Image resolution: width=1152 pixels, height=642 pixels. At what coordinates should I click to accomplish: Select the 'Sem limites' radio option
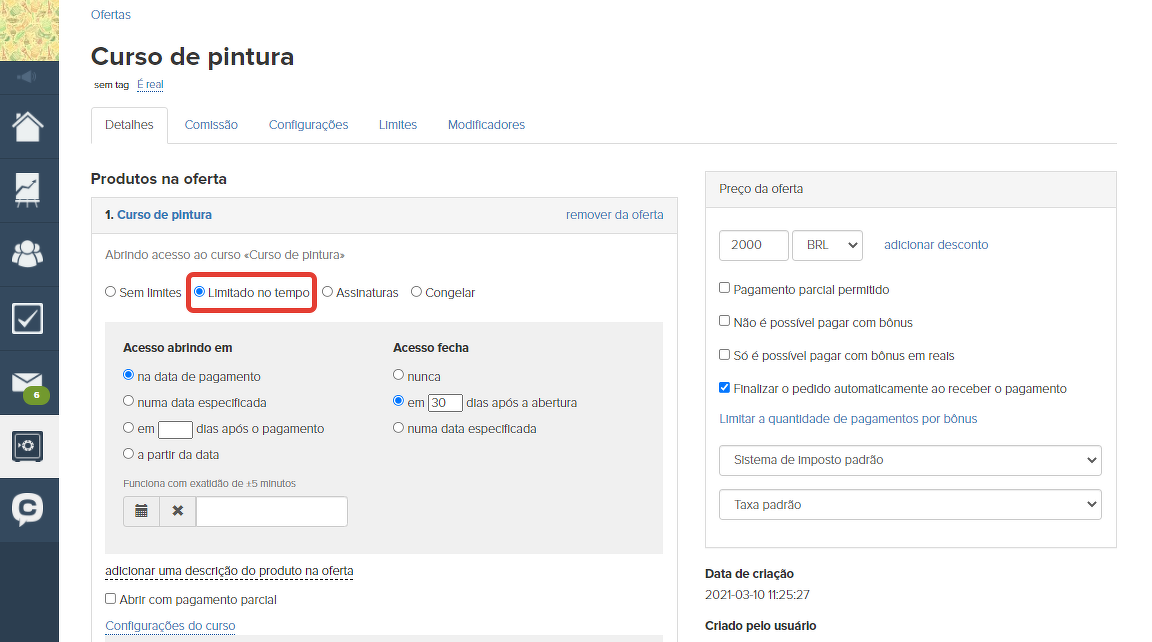[x=111, y=293]
